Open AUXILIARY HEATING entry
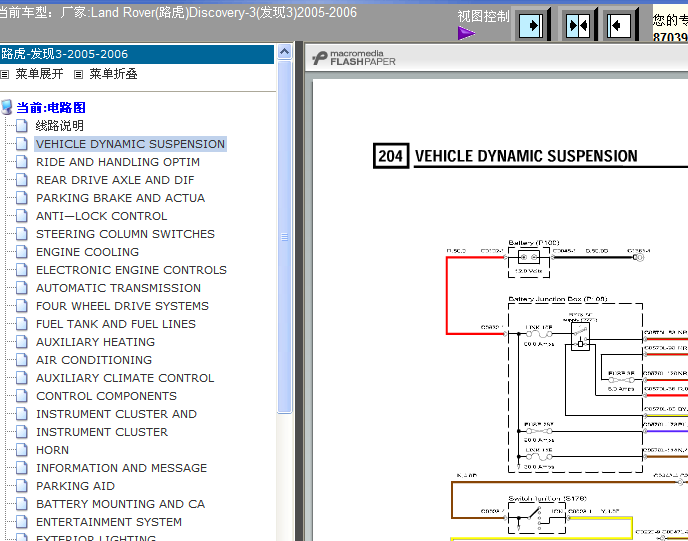688x541 pixels. point(96,342)
